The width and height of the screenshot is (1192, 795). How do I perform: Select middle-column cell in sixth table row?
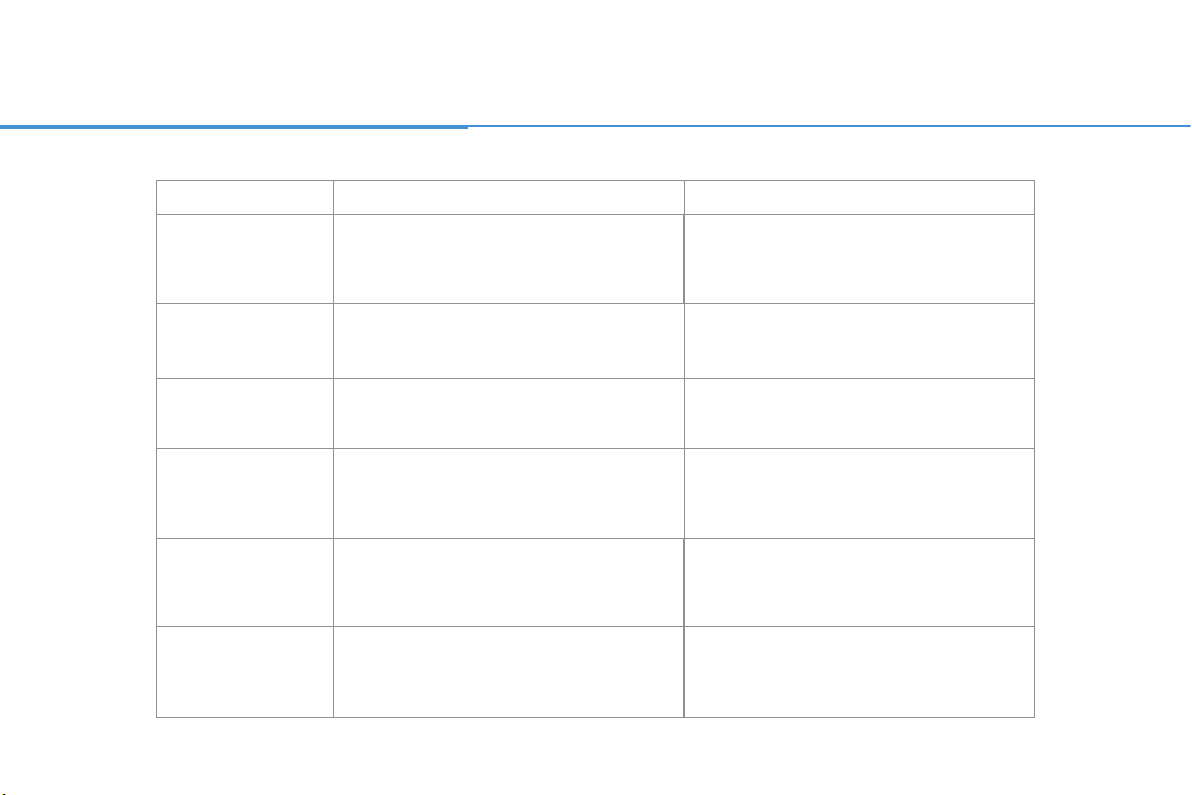(x=509, y=583)
